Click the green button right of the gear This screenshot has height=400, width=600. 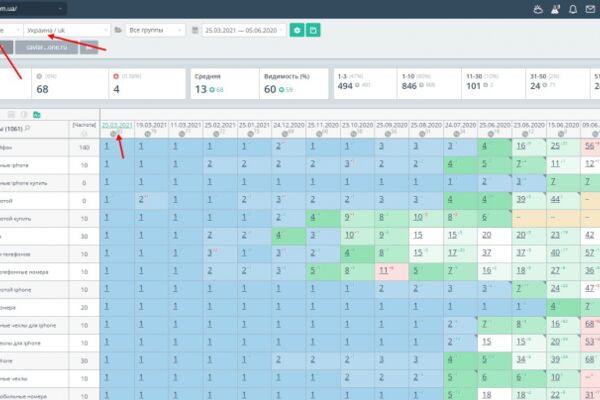(313, 30)
